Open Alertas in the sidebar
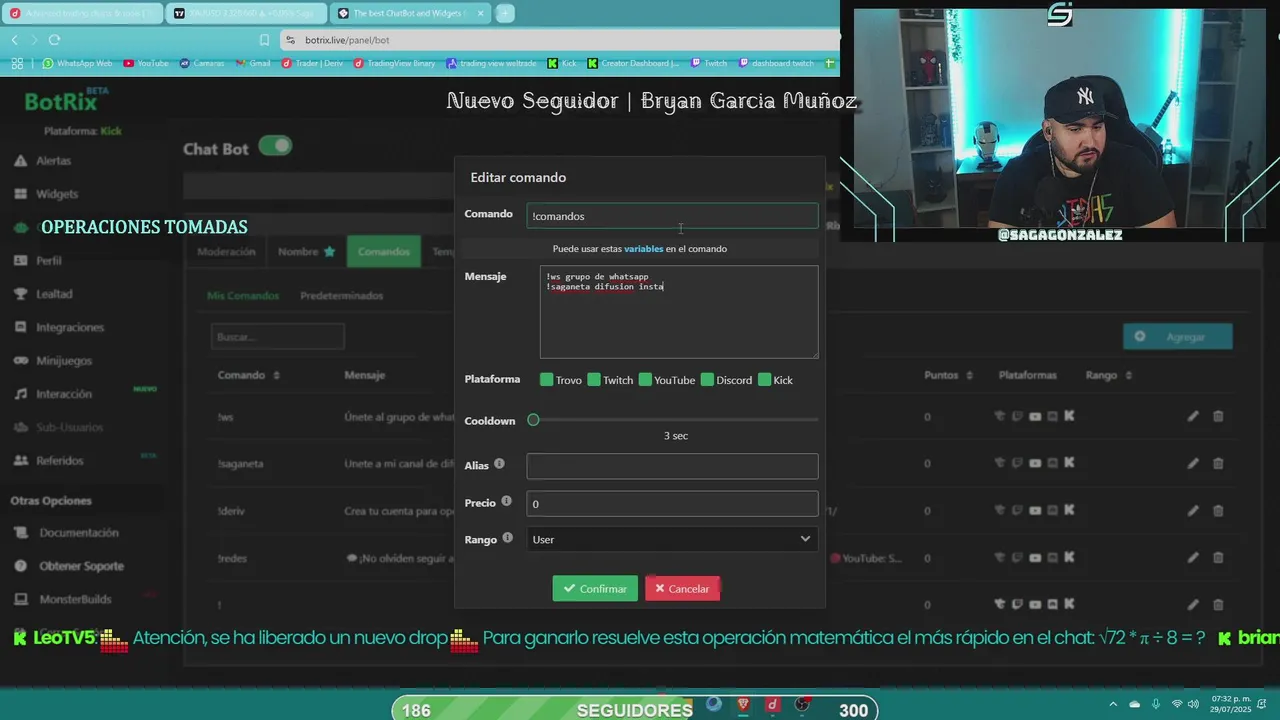Screen dimensions: 1280x720 tap(53, 161)
